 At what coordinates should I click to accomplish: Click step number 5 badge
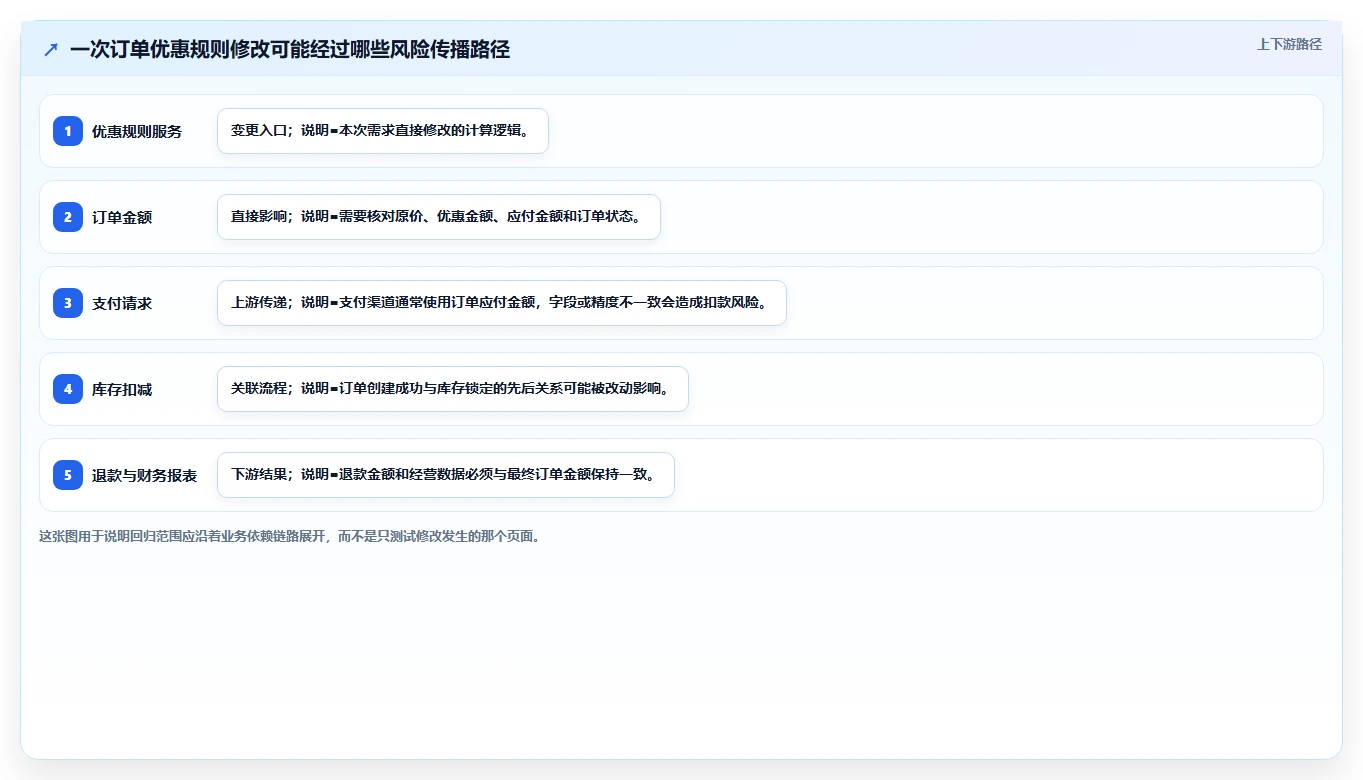68,475
